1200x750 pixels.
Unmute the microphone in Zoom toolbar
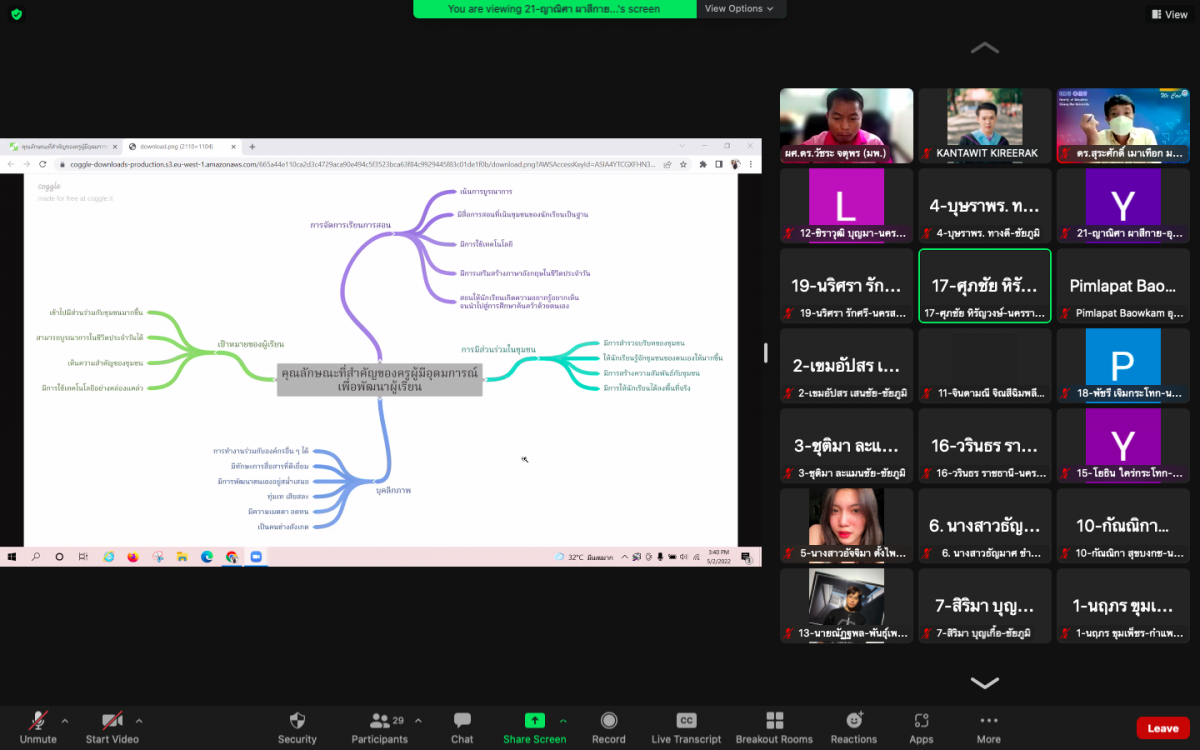pos(38,727)
